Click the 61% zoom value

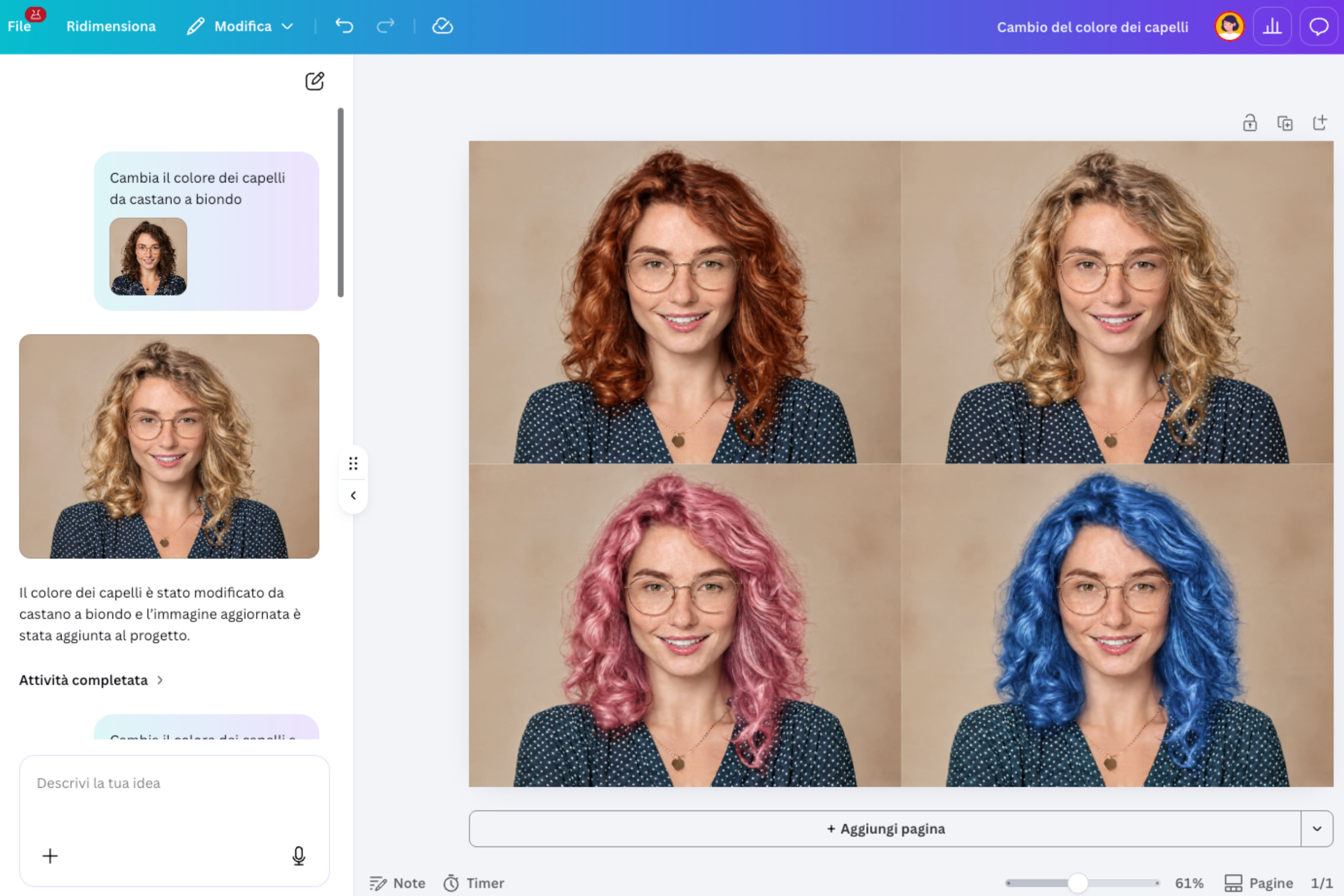[1189, 883]
